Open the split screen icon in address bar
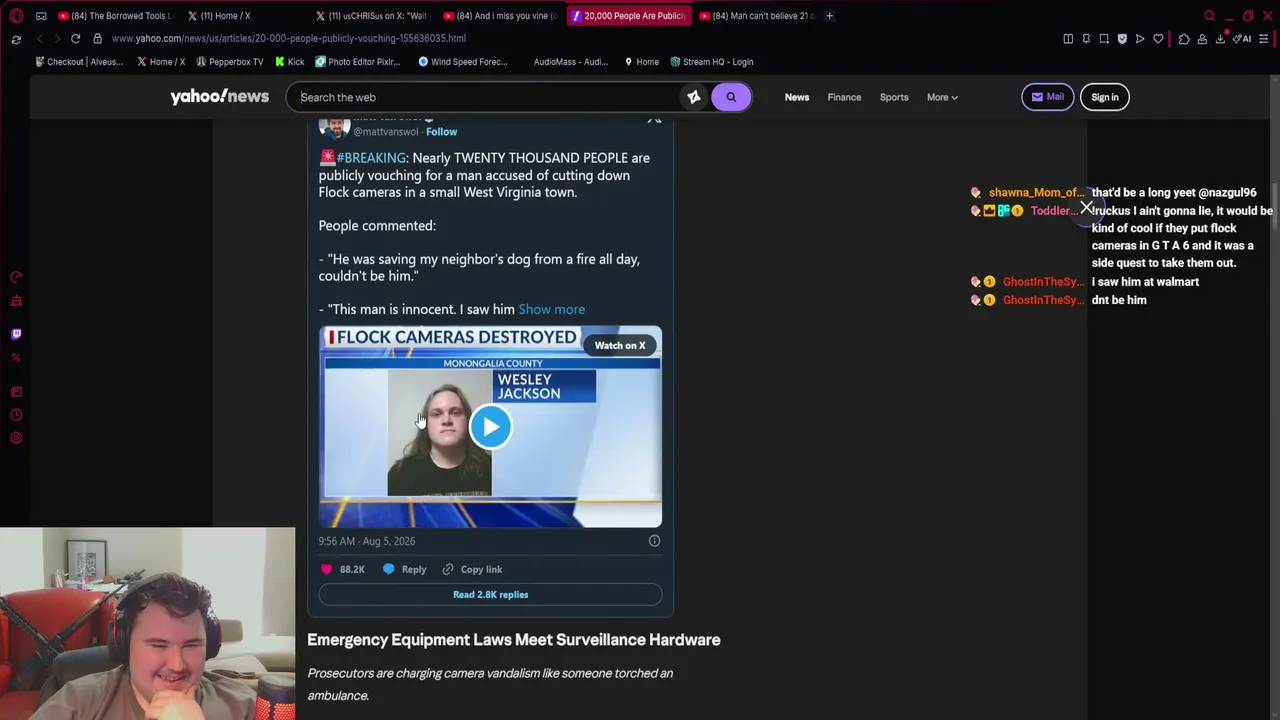Image resolution: width=1280 pixels, height=720 pixels. [1068, 39]
